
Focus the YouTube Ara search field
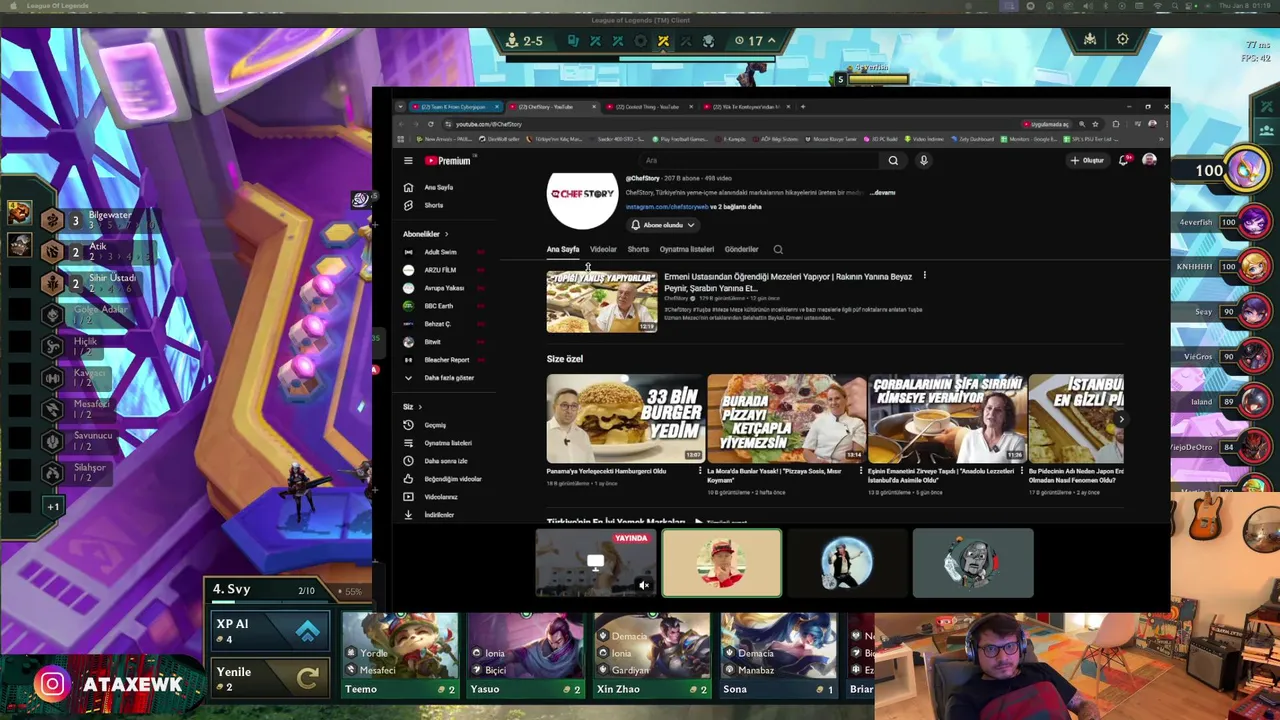760,160
